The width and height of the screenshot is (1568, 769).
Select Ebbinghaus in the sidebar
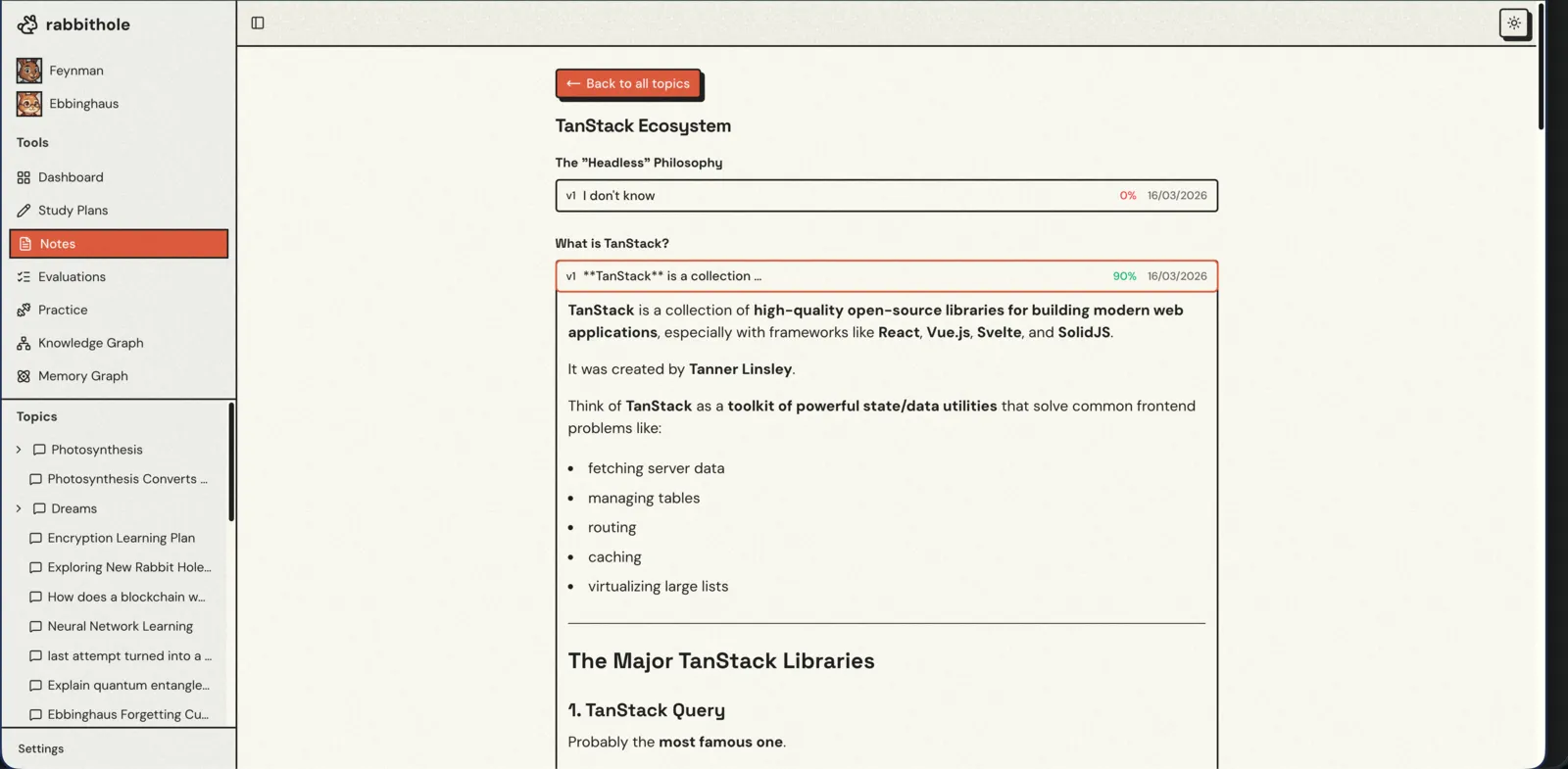(x=84, y=104)
